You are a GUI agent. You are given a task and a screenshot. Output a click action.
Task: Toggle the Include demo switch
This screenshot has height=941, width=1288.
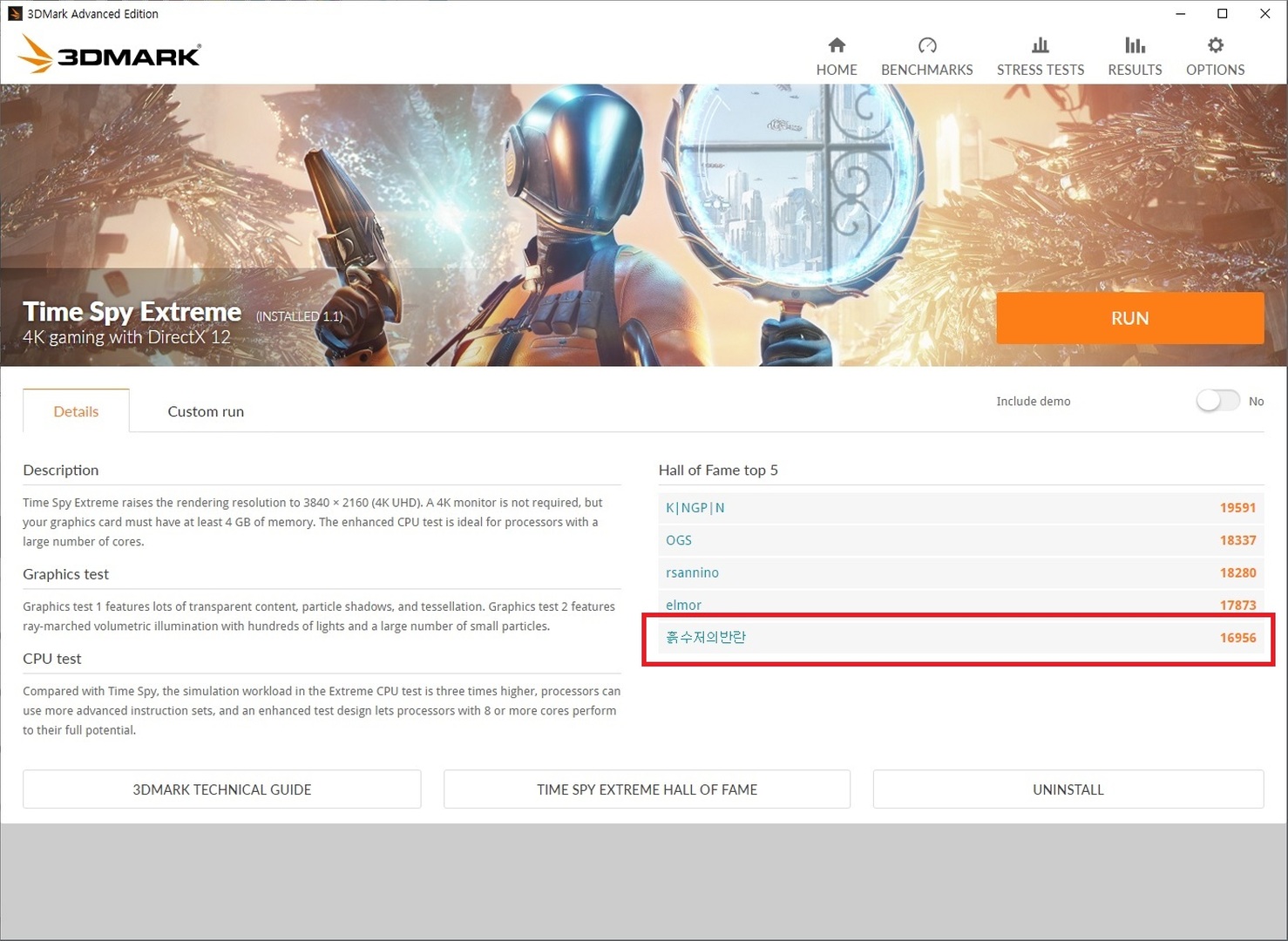(1217, 401)
